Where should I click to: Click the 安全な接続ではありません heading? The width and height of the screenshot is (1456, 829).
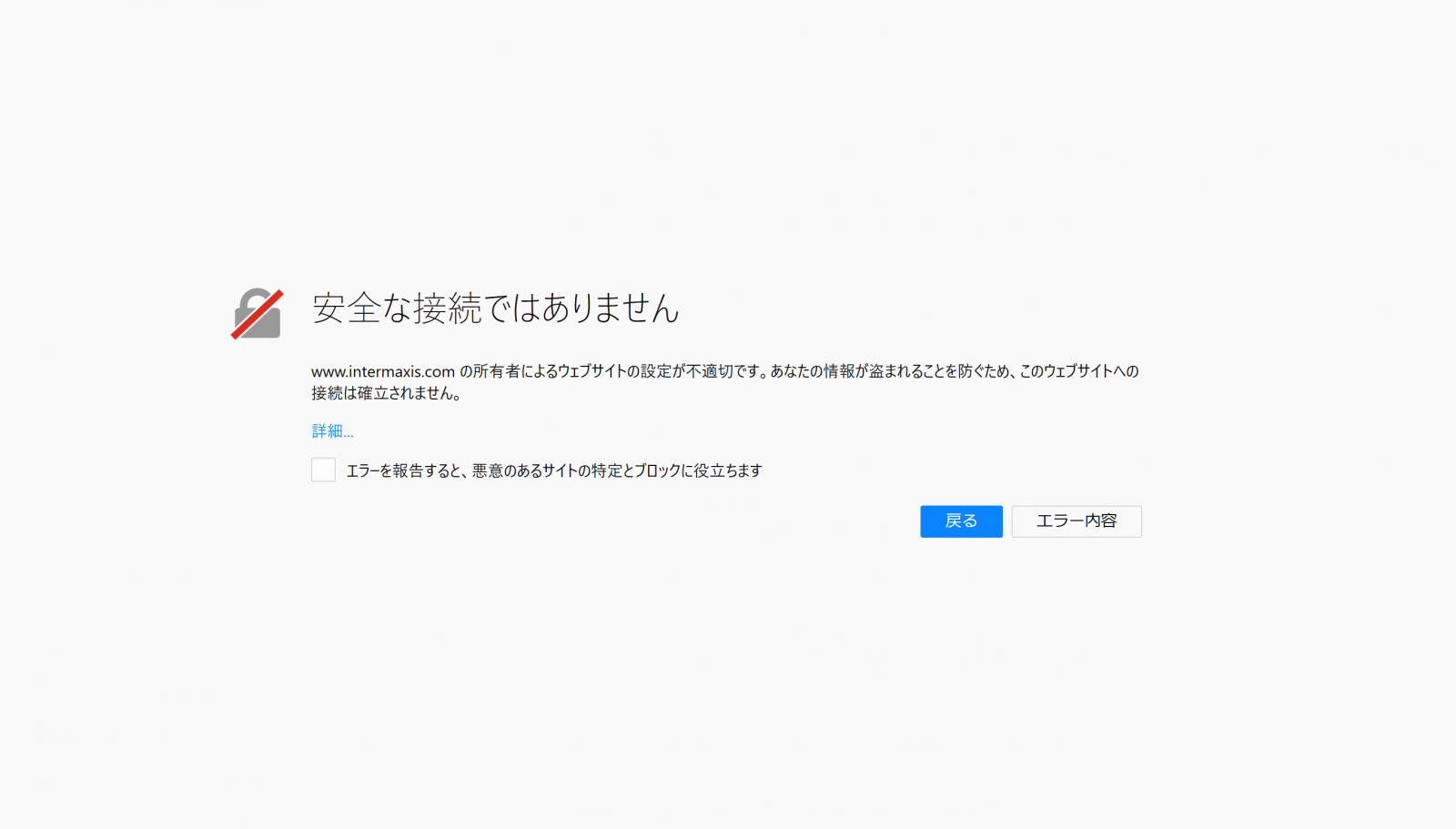point(495,308)
